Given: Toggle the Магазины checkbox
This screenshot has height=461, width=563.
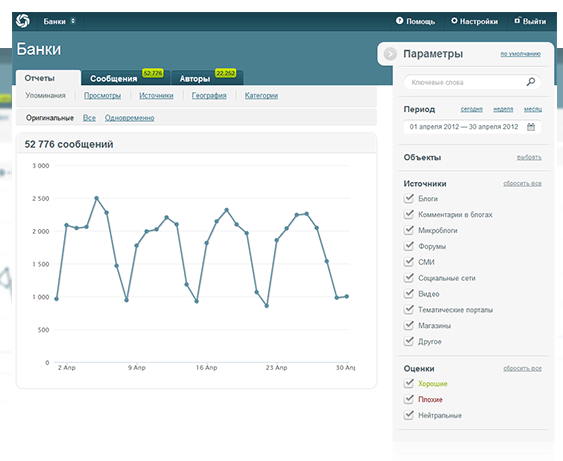Looking at the screenshot, I should tap(409, 325).
